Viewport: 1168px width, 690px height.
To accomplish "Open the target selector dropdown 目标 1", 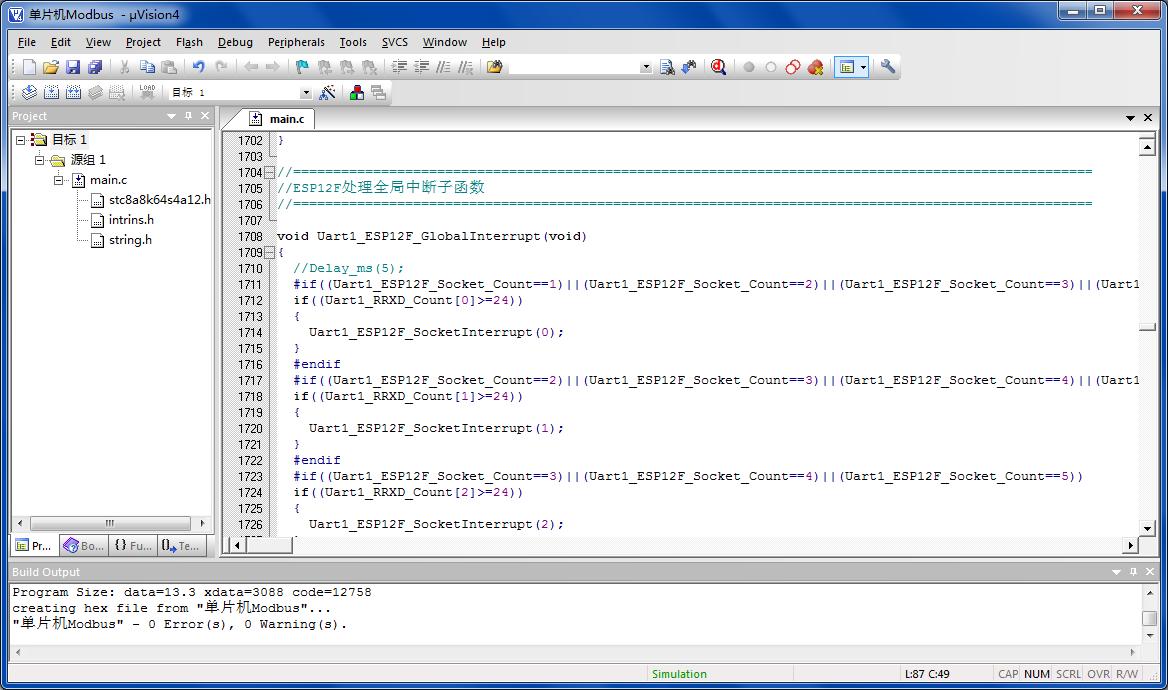I will click(x=305, y=92).
